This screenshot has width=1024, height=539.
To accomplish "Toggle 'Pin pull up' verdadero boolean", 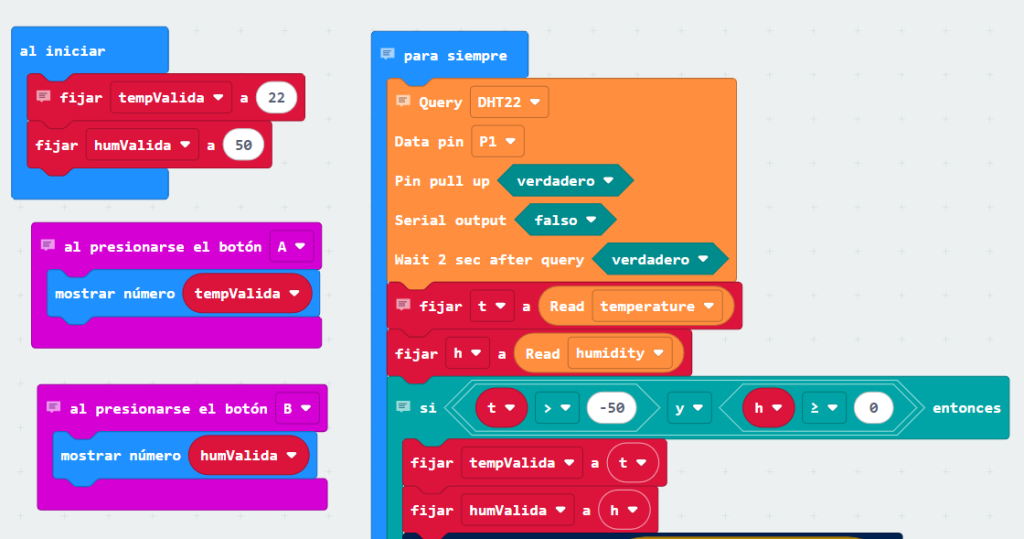I will coord(565,181).
